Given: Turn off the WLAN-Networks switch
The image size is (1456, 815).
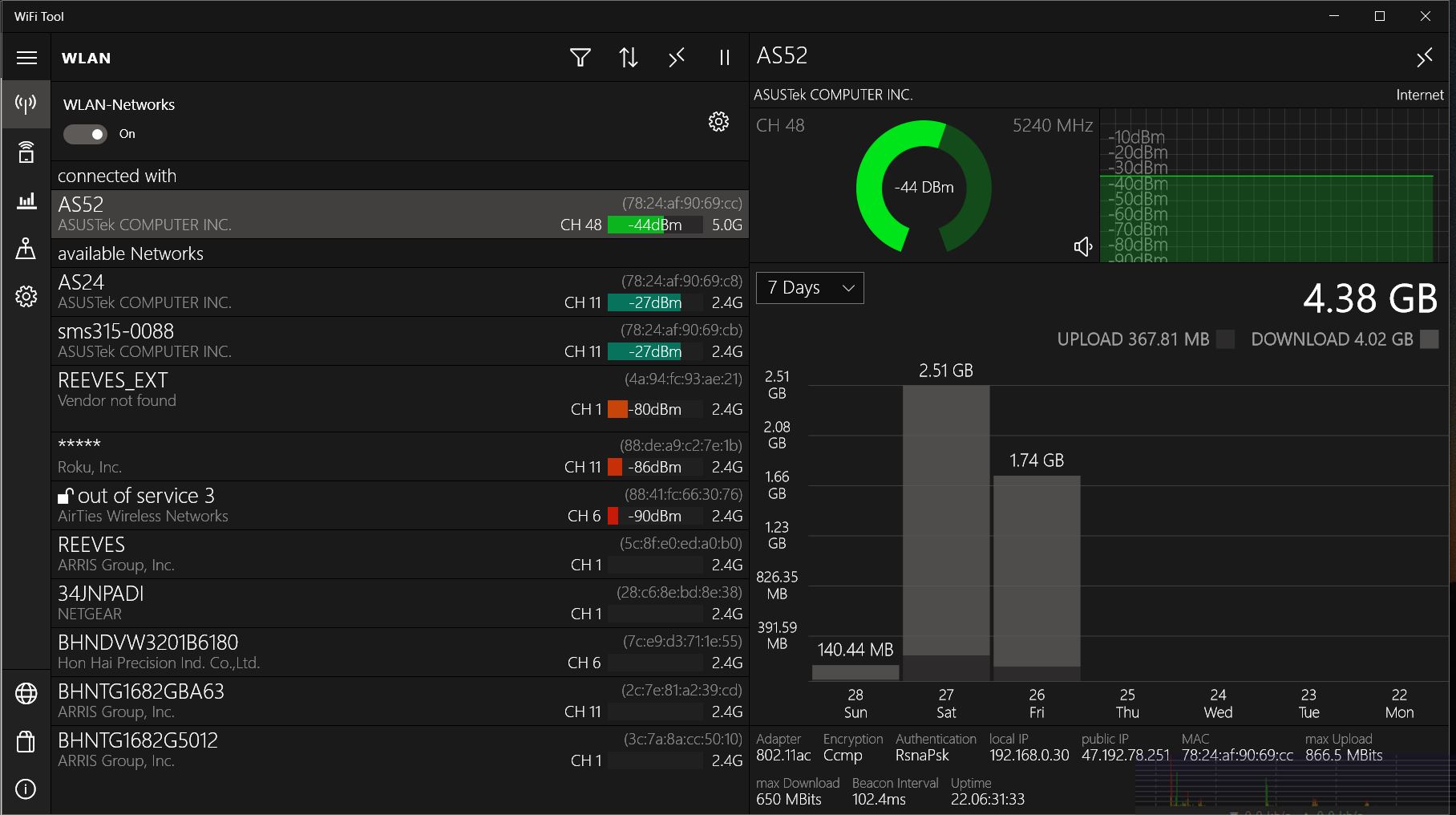Looking at the screenshot, I should pos(85,134).
